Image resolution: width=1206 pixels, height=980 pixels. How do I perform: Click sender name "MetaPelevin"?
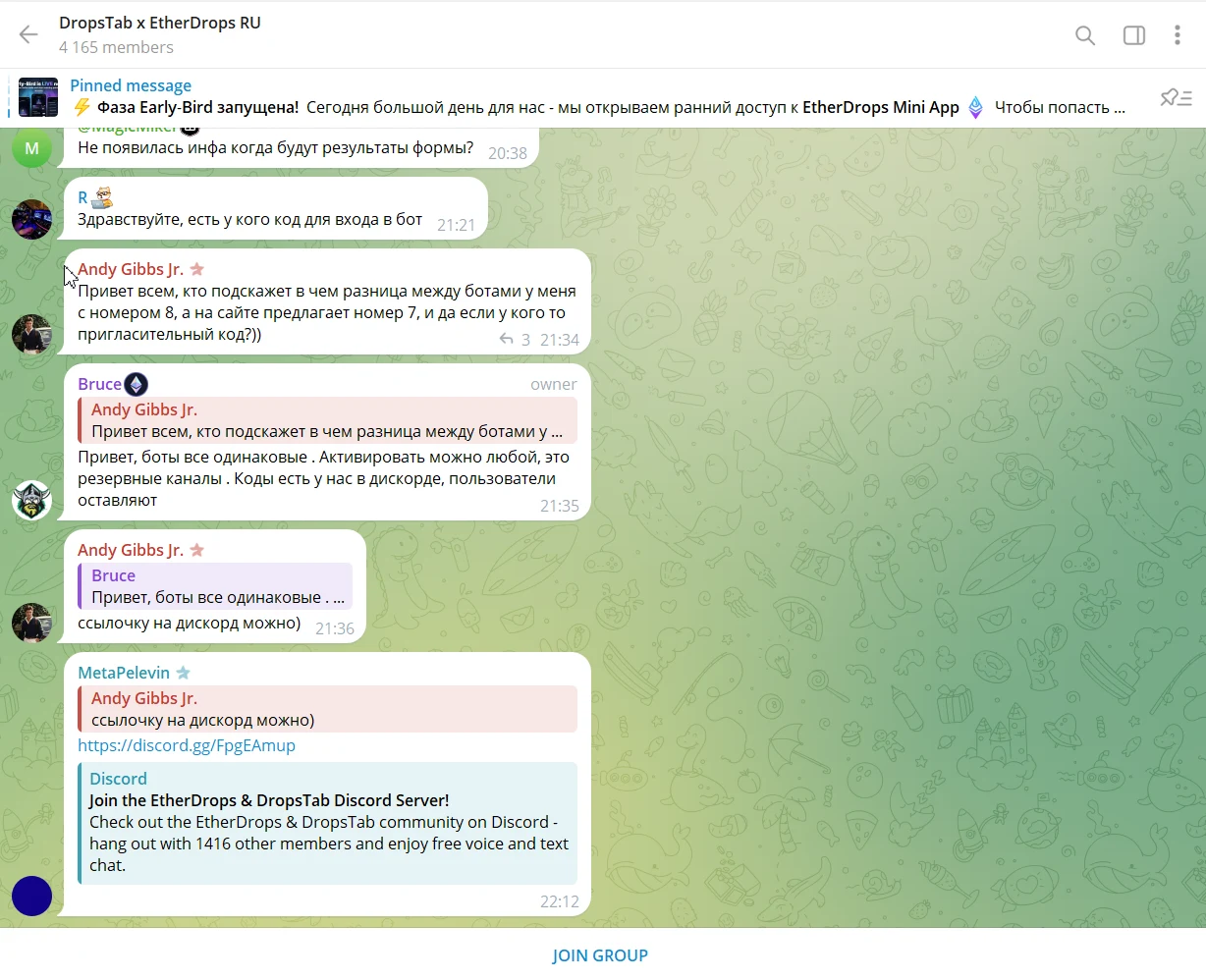[x=124, y=673]
